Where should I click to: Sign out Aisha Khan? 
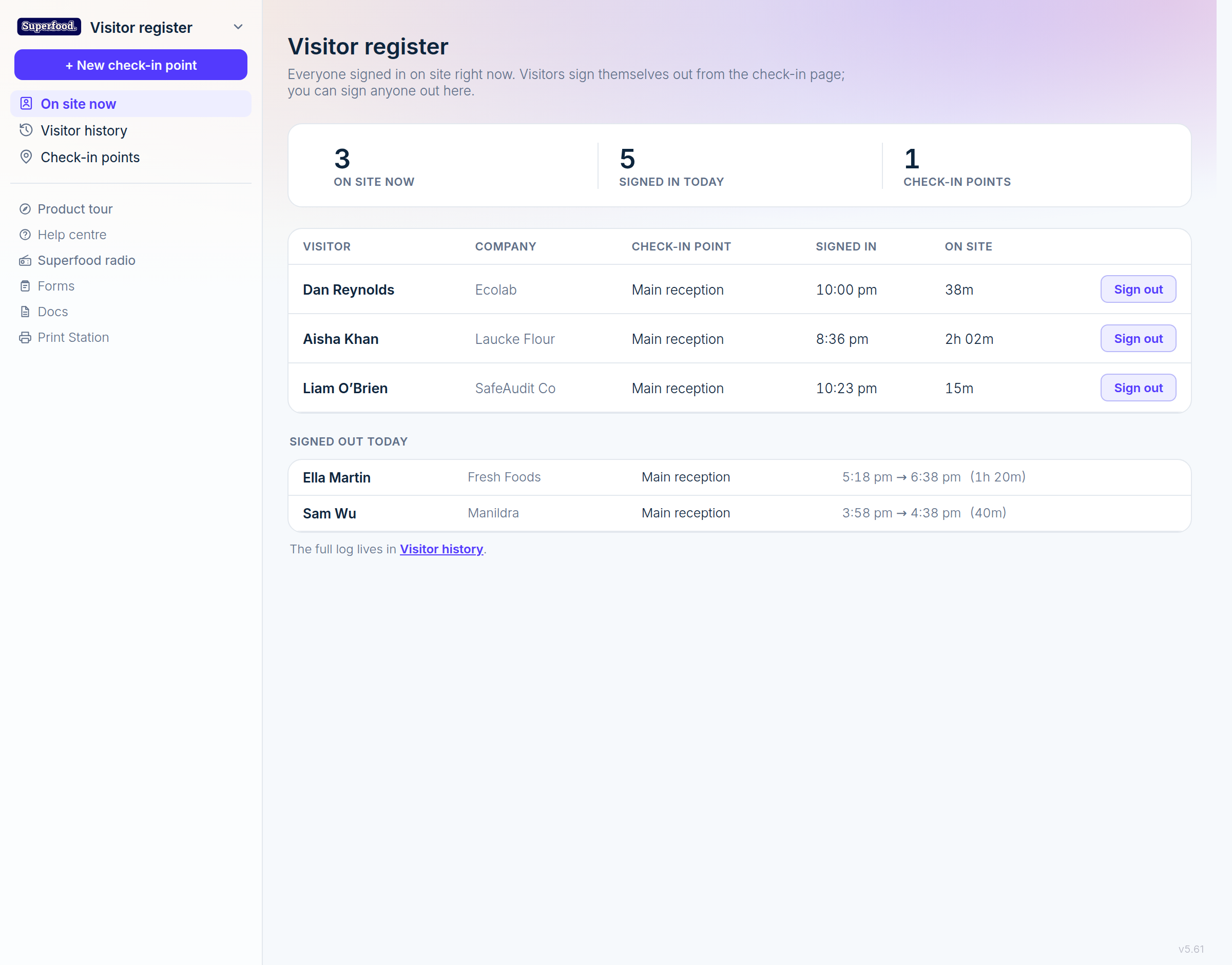click(1138, 338)
